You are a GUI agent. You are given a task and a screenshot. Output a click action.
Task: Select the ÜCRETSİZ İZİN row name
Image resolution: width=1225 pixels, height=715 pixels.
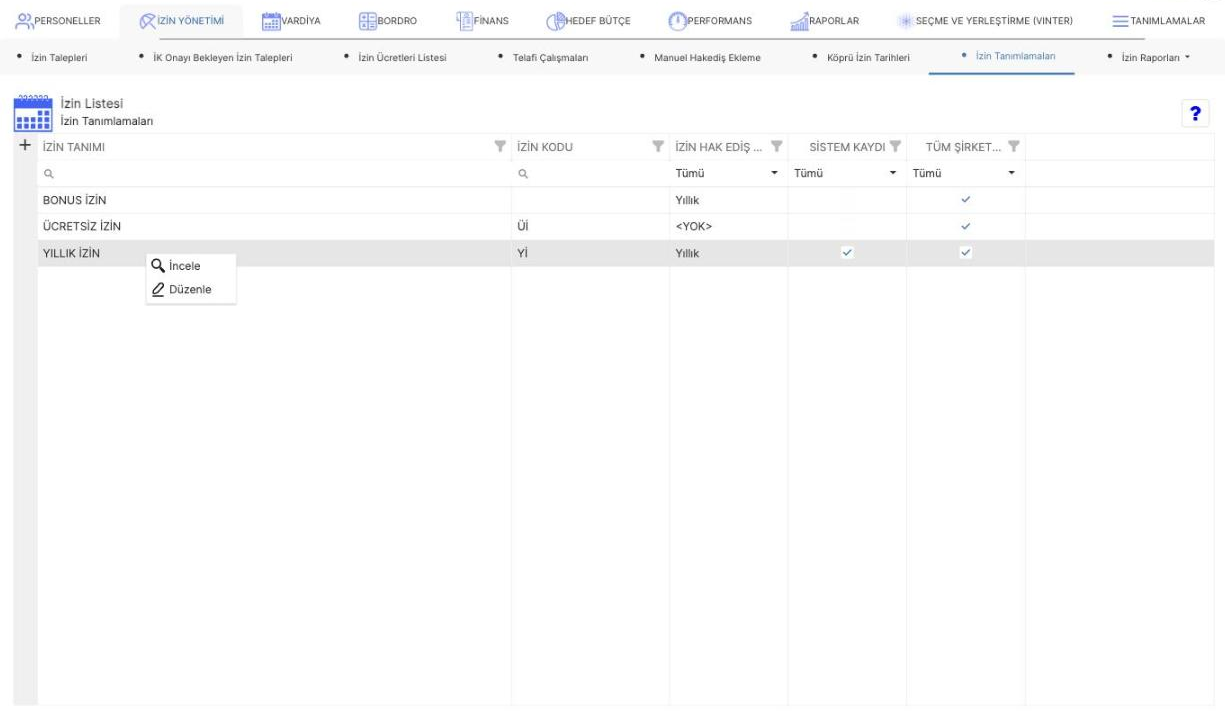[81, 226]
